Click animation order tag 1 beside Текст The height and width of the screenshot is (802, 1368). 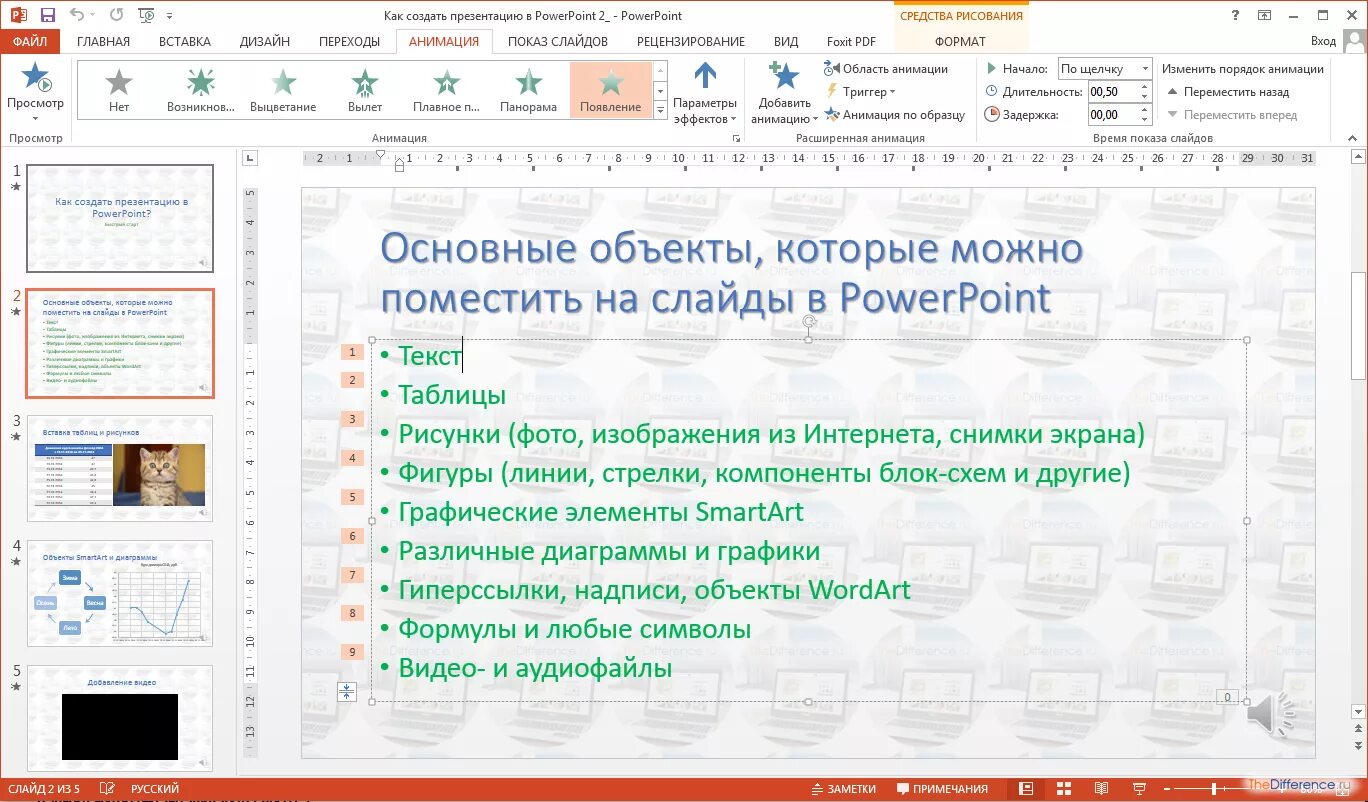point(352,352)
